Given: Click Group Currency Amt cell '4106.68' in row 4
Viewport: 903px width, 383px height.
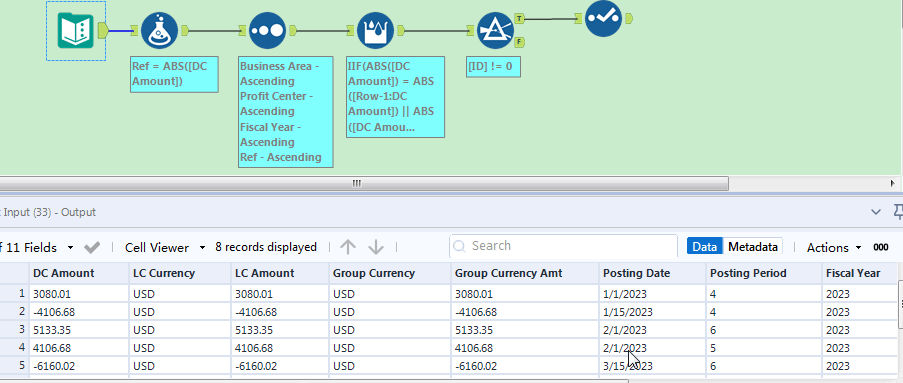Looking at the screenshot, I should pos(525,348).
